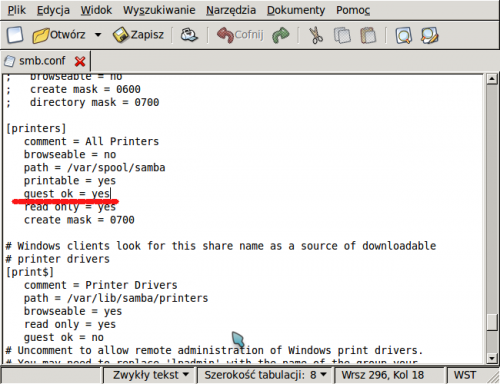This screenshot has width=500, height=384.
Task: Click the scrollbar up arrow
Action: (x=492, y=79)
